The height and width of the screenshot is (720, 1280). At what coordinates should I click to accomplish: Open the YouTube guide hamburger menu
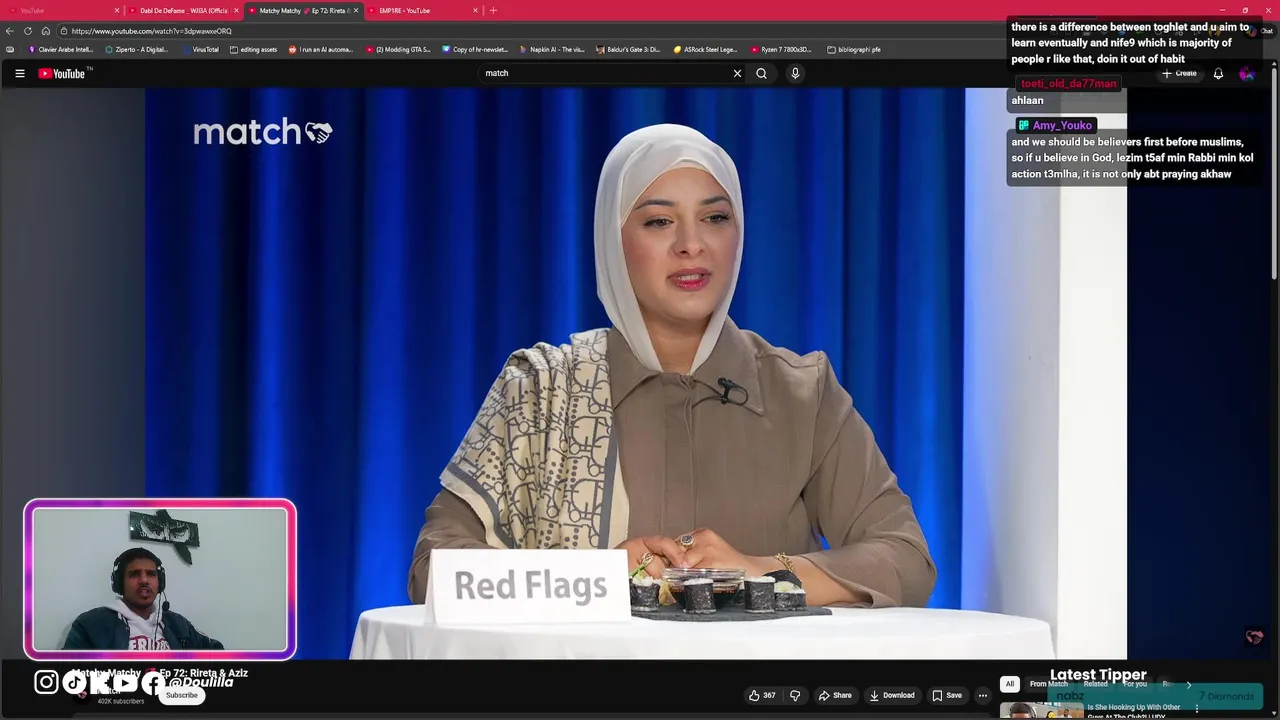pos(19,73)
